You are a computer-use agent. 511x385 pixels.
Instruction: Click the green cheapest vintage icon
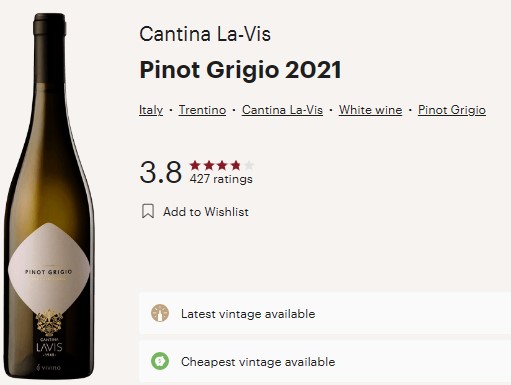coord(160,361)
